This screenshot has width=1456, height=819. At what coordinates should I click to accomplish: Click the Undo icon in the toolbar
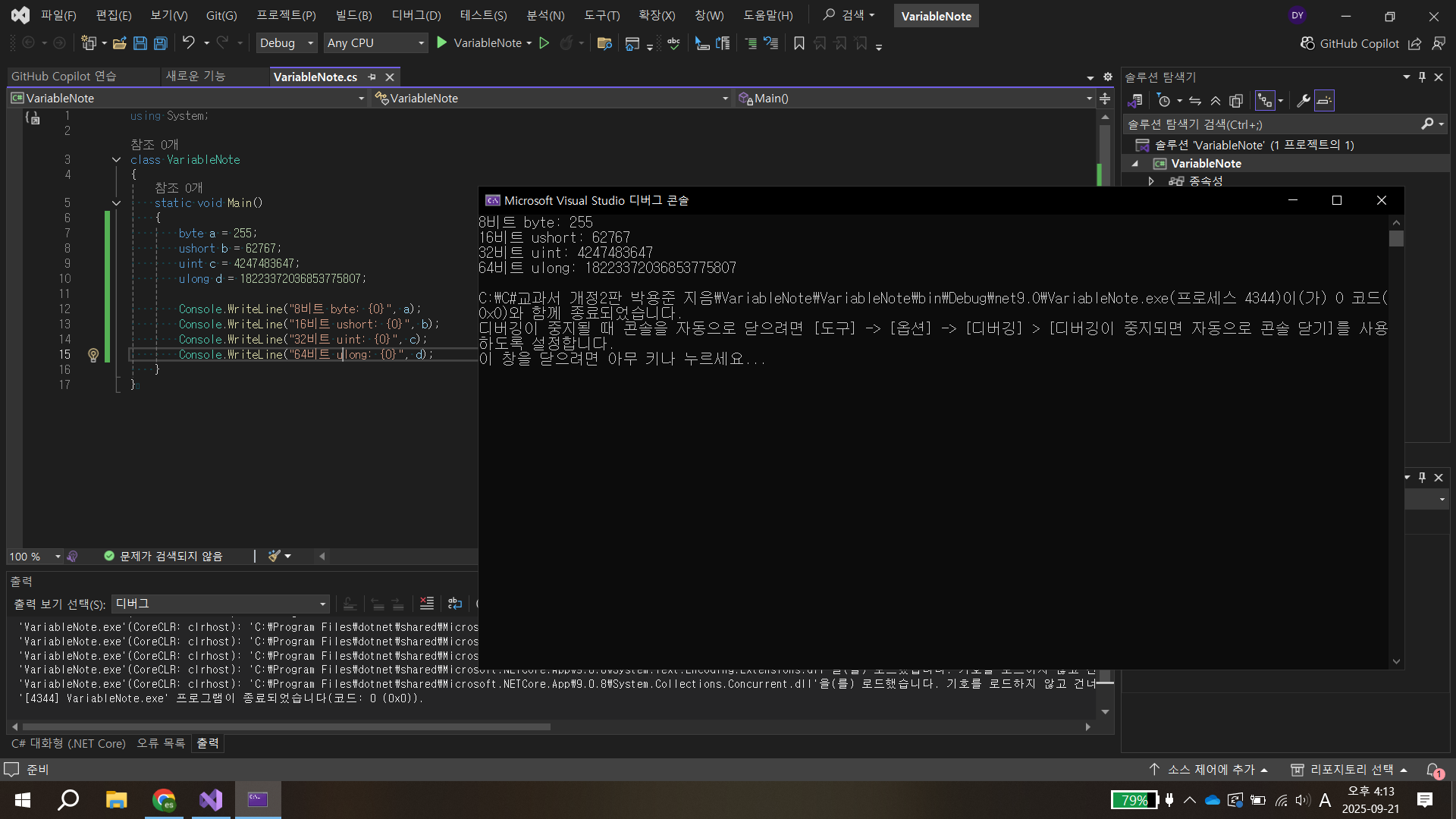pyautogui.click(x=190, y=43)
